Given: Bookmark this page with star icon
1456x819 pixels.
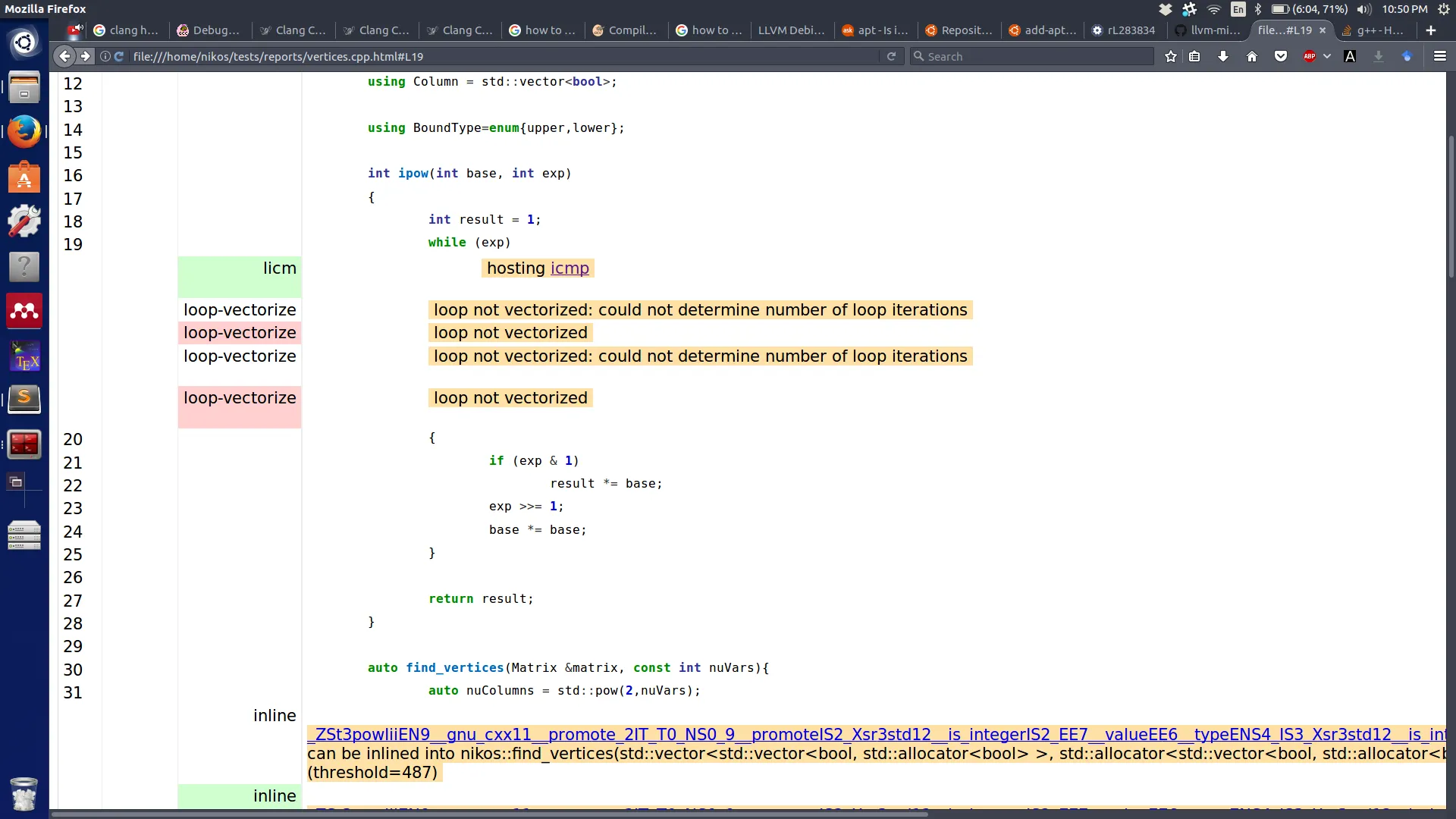Looking at the screenshot, I should coord(1171,56).
